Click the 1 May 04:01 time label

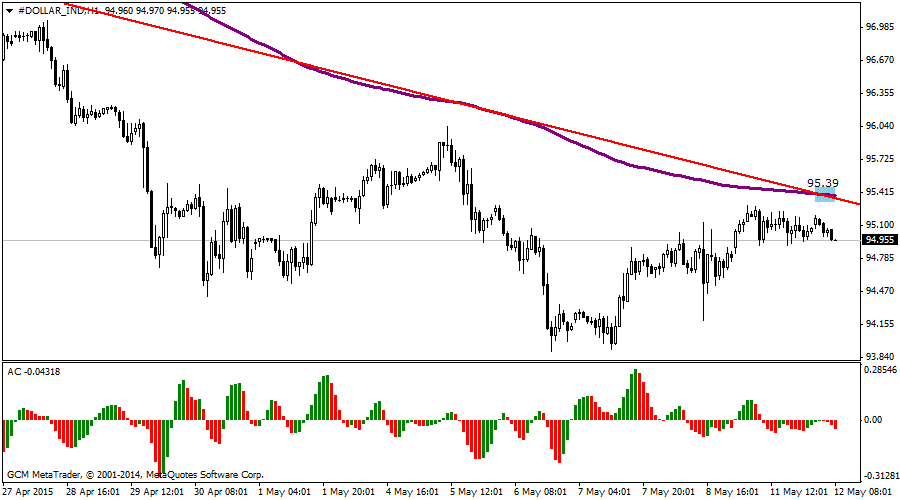click(287, 492)
